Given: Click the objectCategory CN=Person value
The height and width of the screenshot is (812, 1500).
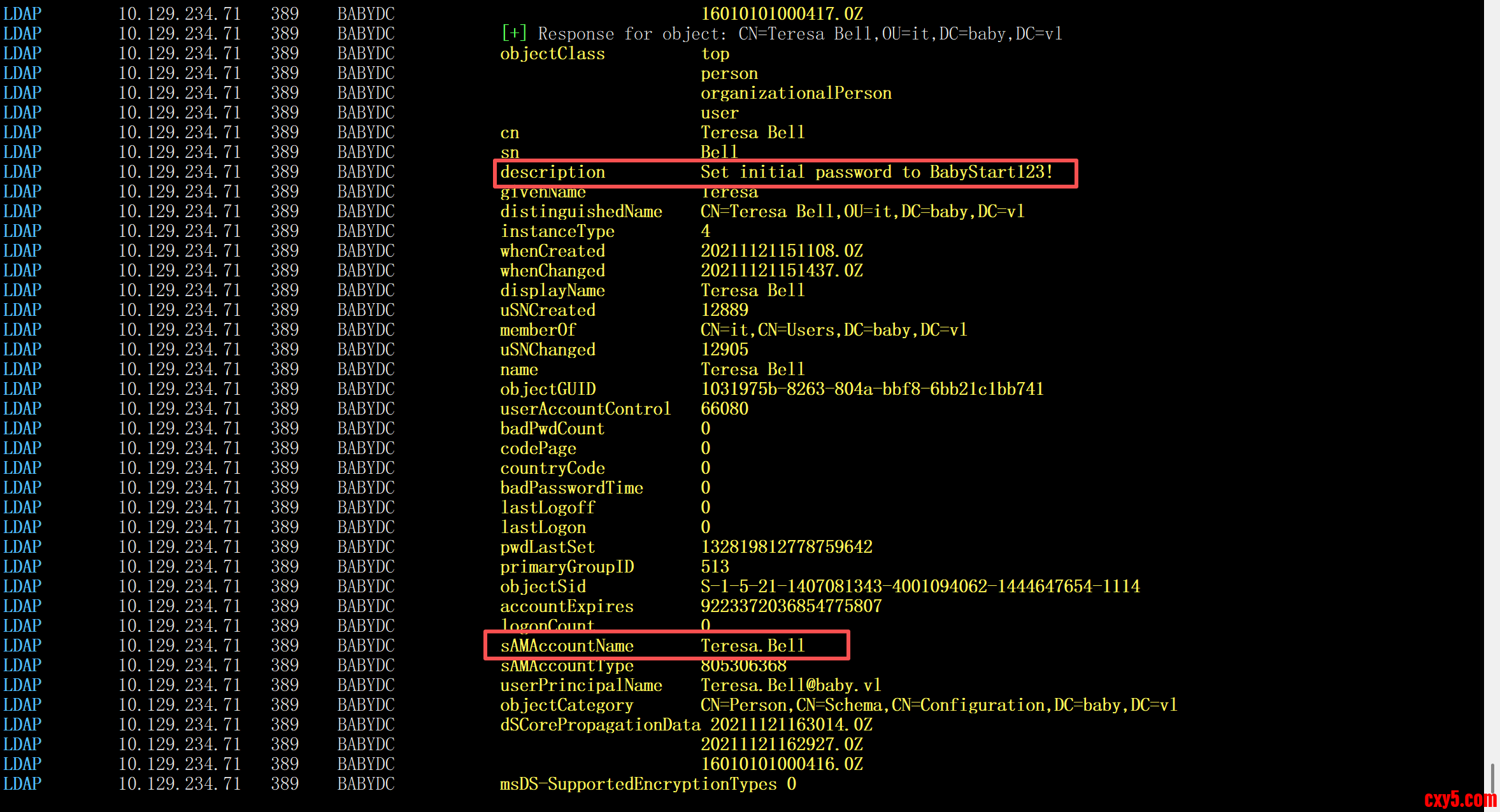Looking at the screenshot, I should [x=938, y=705].
